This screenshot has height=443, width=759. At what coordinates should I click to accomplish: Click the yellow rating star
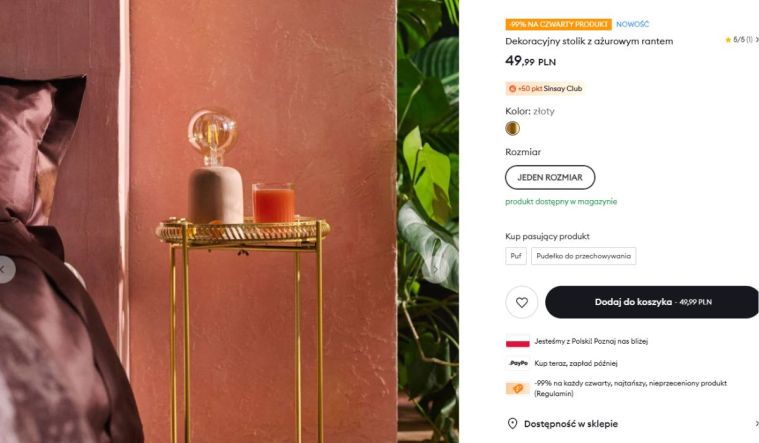728,40
